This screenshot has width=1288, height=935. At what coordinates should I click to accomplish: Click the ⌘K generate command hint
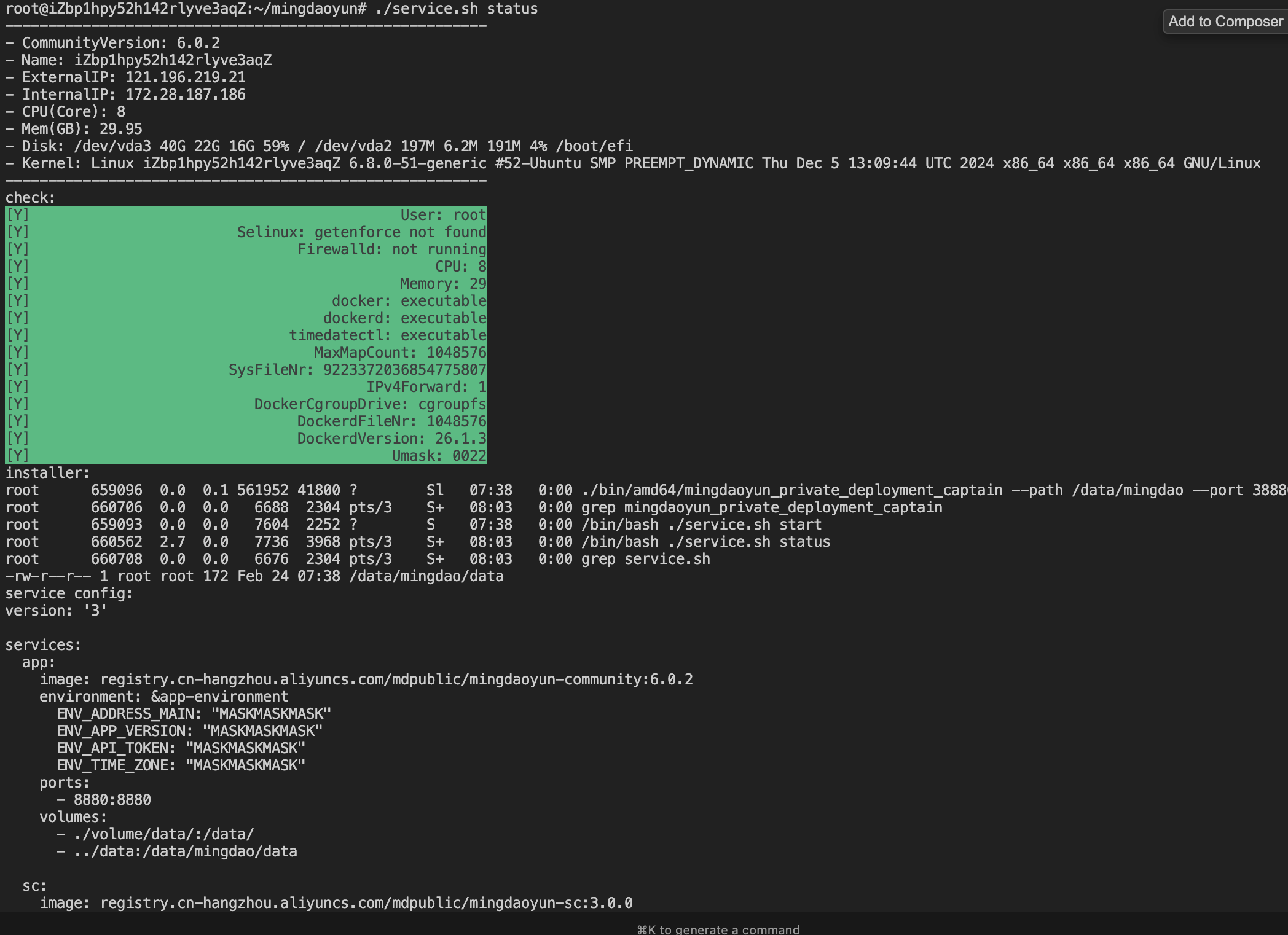tap(718, 929)
